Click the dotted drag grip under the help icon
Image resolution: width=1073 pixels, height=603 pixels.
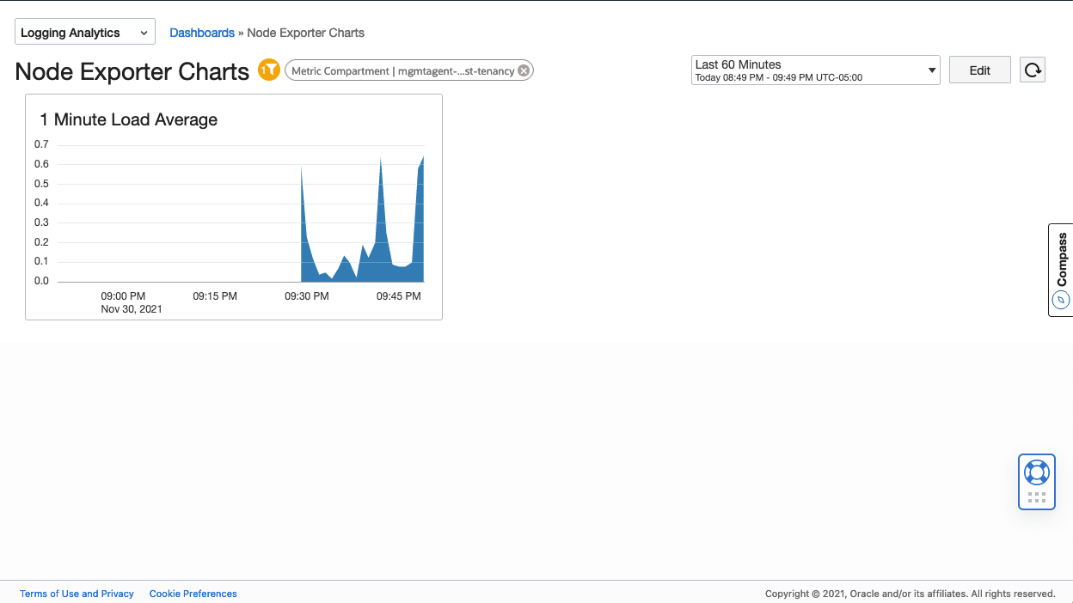1037,498
